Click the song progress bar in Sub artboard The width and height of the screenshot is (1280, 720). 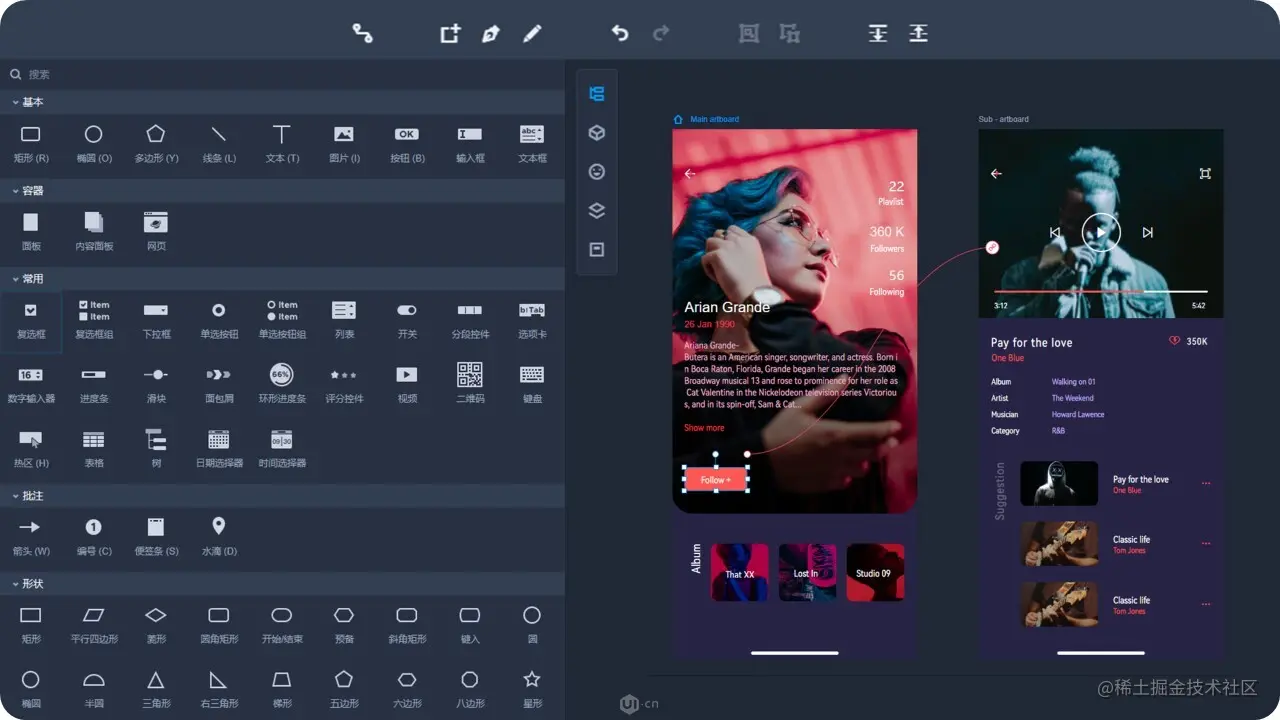coord(1101,292)
